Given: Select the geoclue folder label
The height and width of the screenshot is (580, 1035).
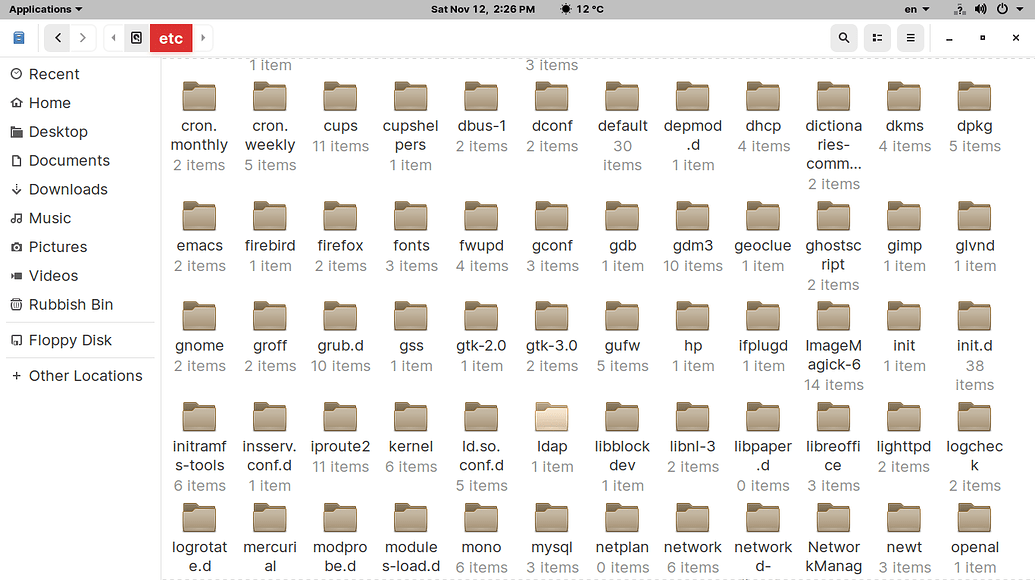Looking at the screenshot, I should pyautogui.click(x=763, y=245).
